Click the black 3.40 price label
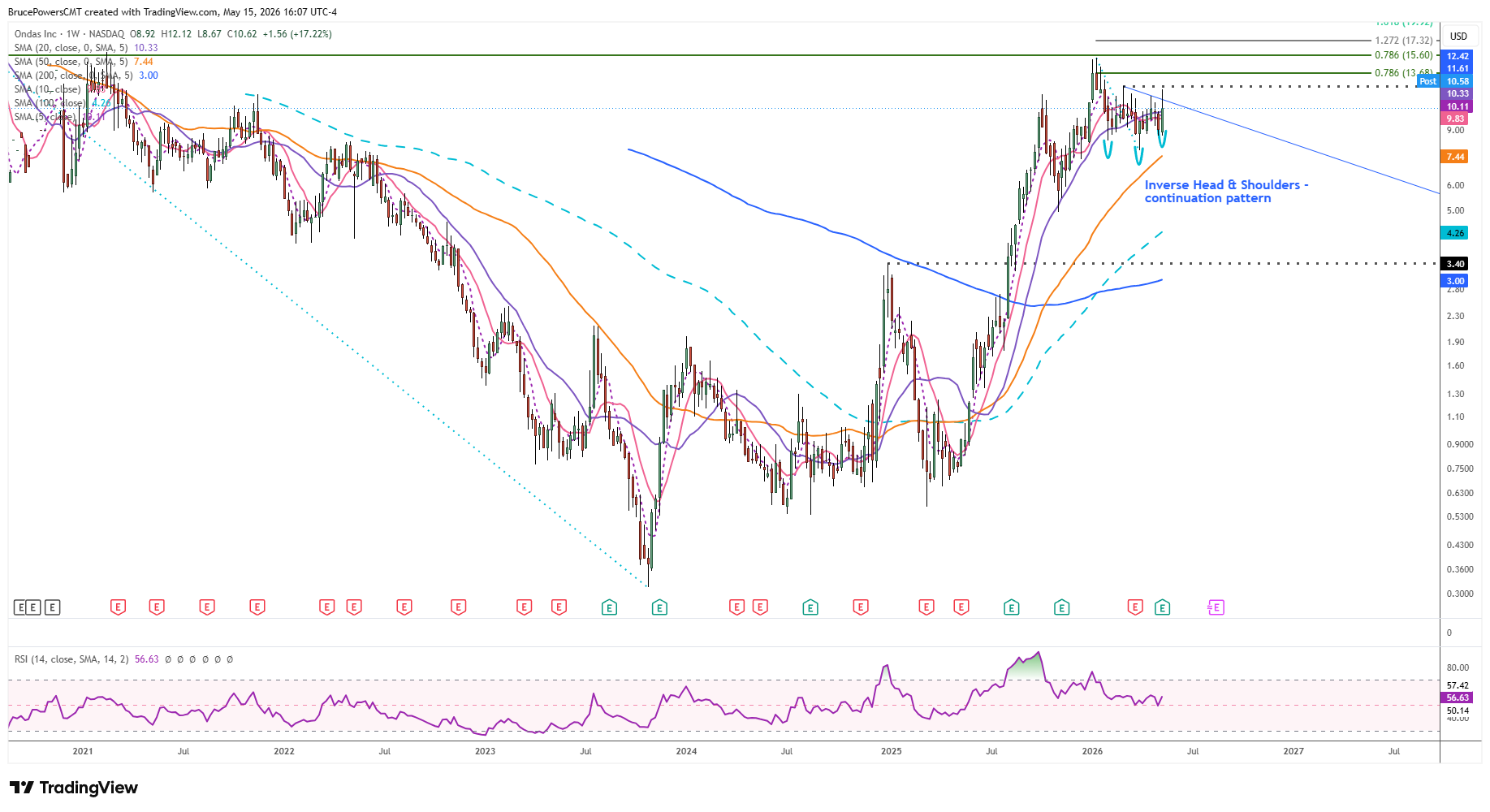This screenshot has width=1490, height=812. click(x=1455, y=264)
